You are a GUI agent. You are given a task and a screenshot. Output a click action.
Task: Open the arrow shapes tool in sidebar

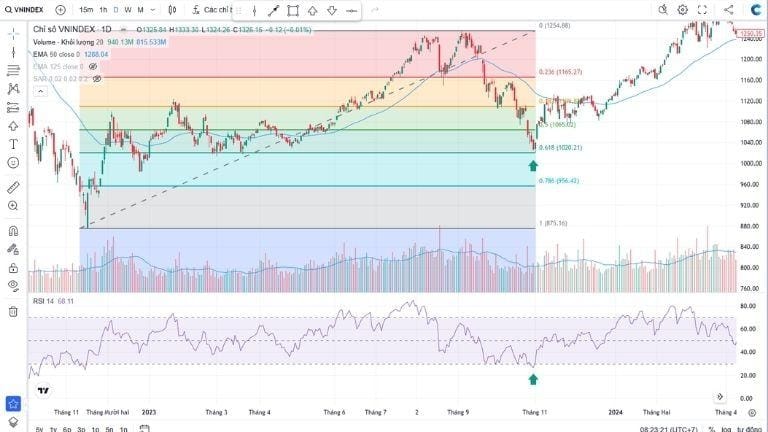click(x=13, y=126)
